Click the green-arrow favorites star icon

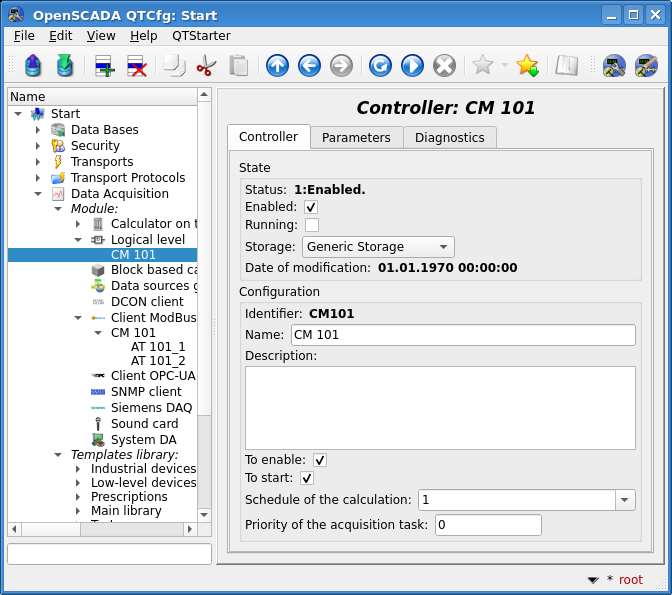pyautogui.click(x=527, y=66)
